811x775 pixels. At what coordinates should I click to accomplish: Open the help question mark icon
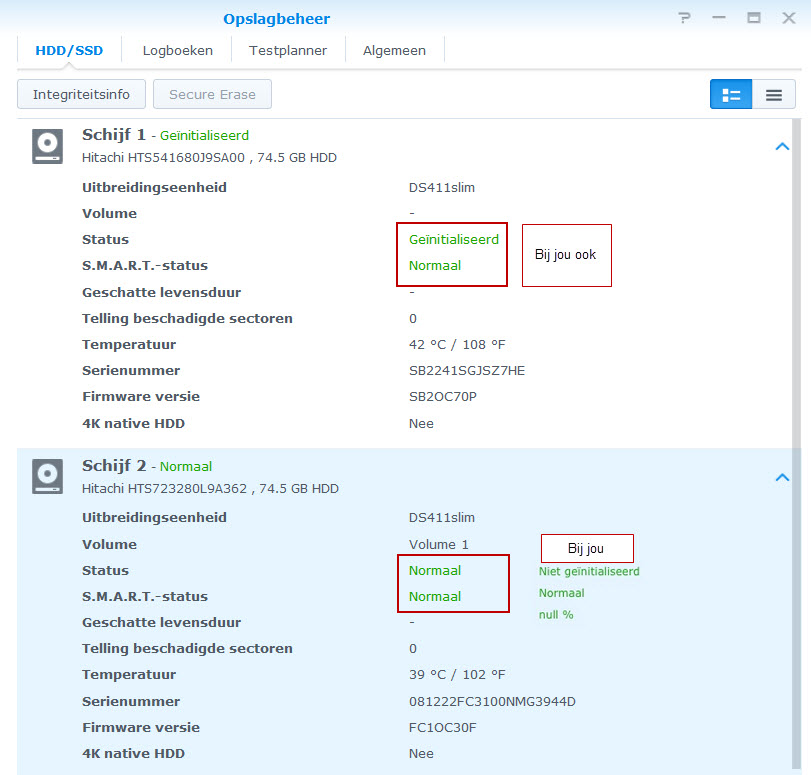684,18
